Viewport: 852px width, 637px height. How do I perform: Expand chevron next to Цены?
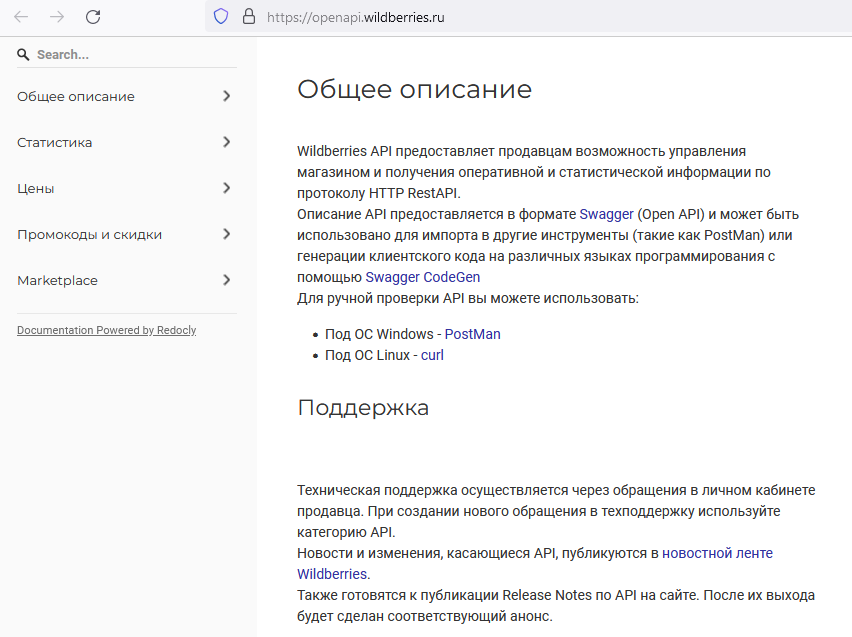(x=227, y=188)
